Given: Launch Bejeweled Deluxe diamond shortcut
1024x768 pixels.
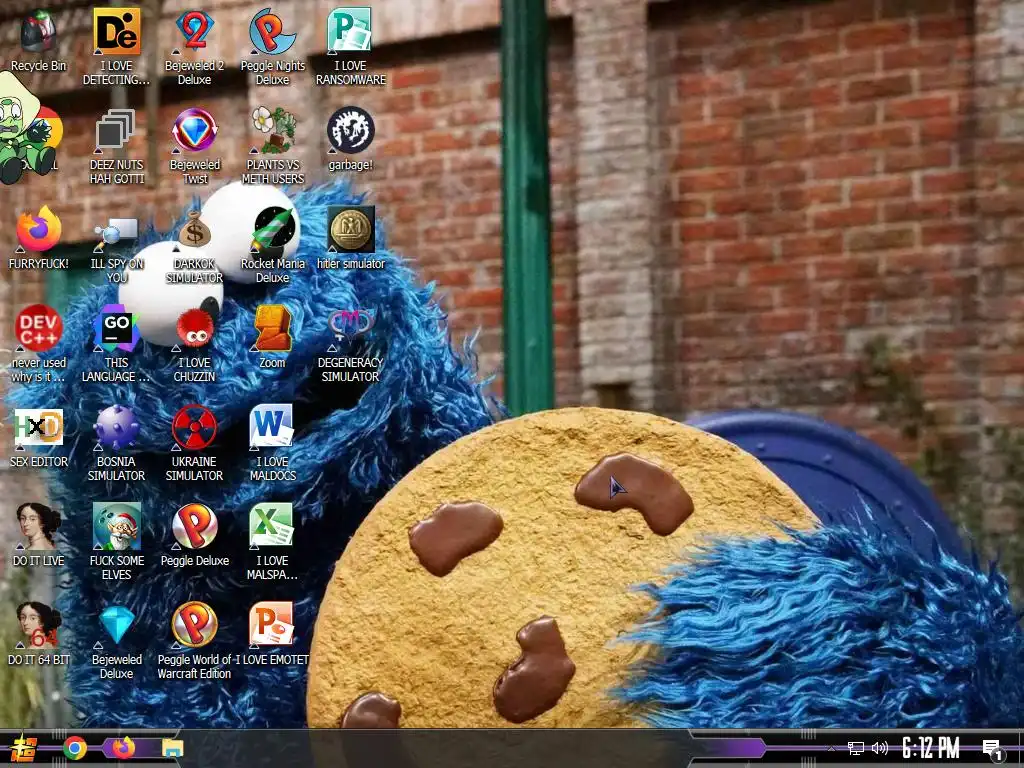Looking at the screenshot, I should (x=116, y=626).
